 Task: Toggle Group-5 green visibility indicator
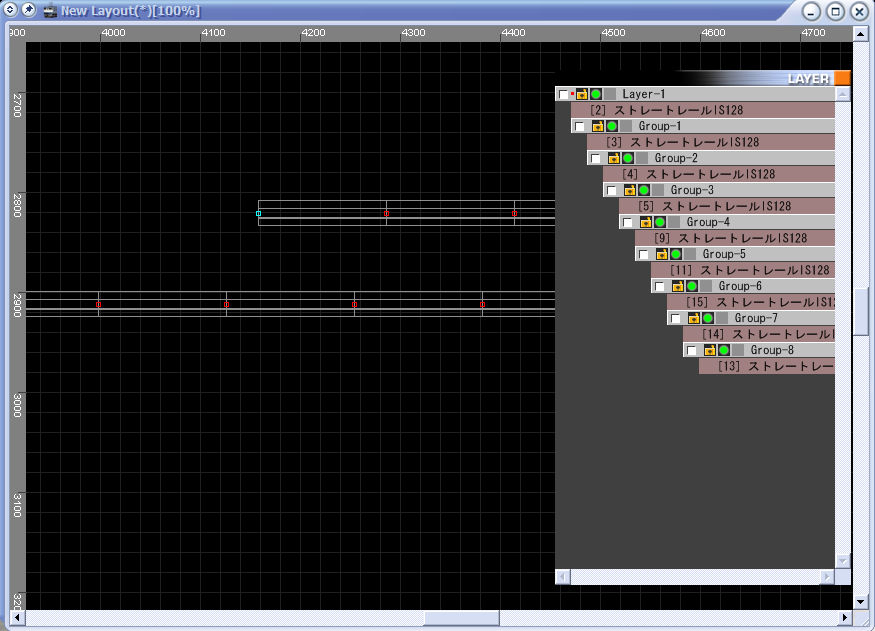[676, 254]
